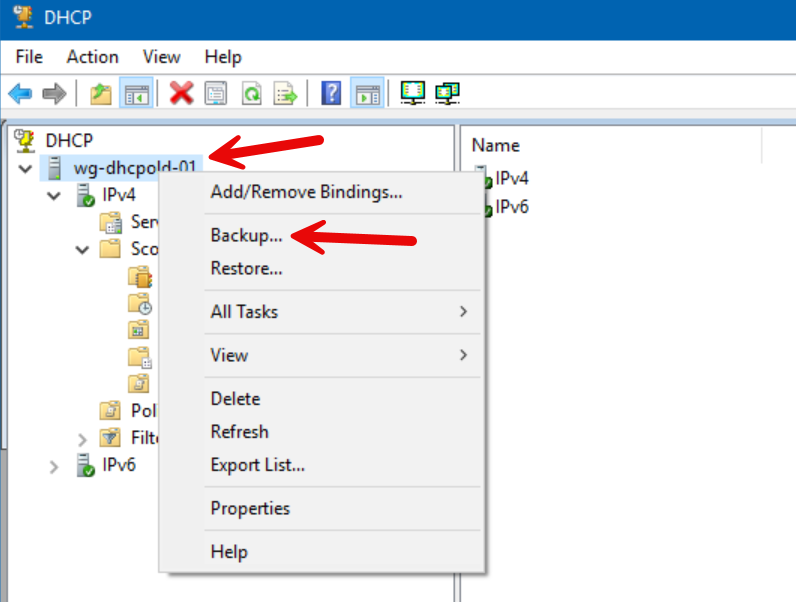Click Properties in the context menu

tap(250, 508)
